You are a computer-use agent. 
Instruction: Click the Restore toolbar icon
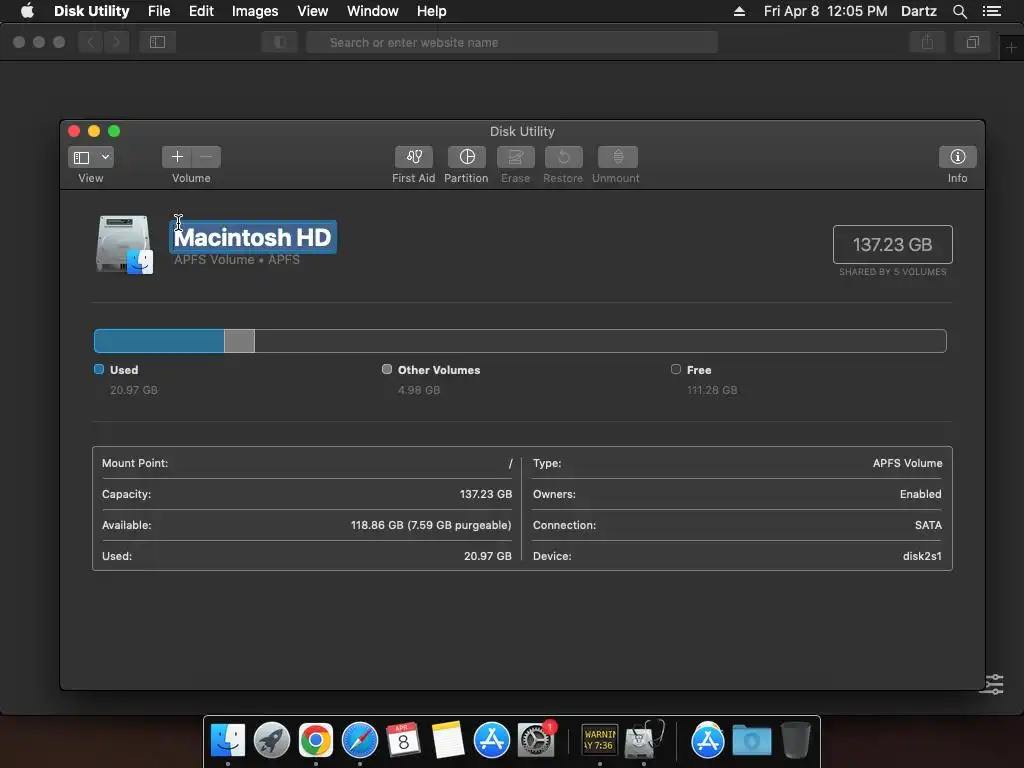tap(563, 157)
